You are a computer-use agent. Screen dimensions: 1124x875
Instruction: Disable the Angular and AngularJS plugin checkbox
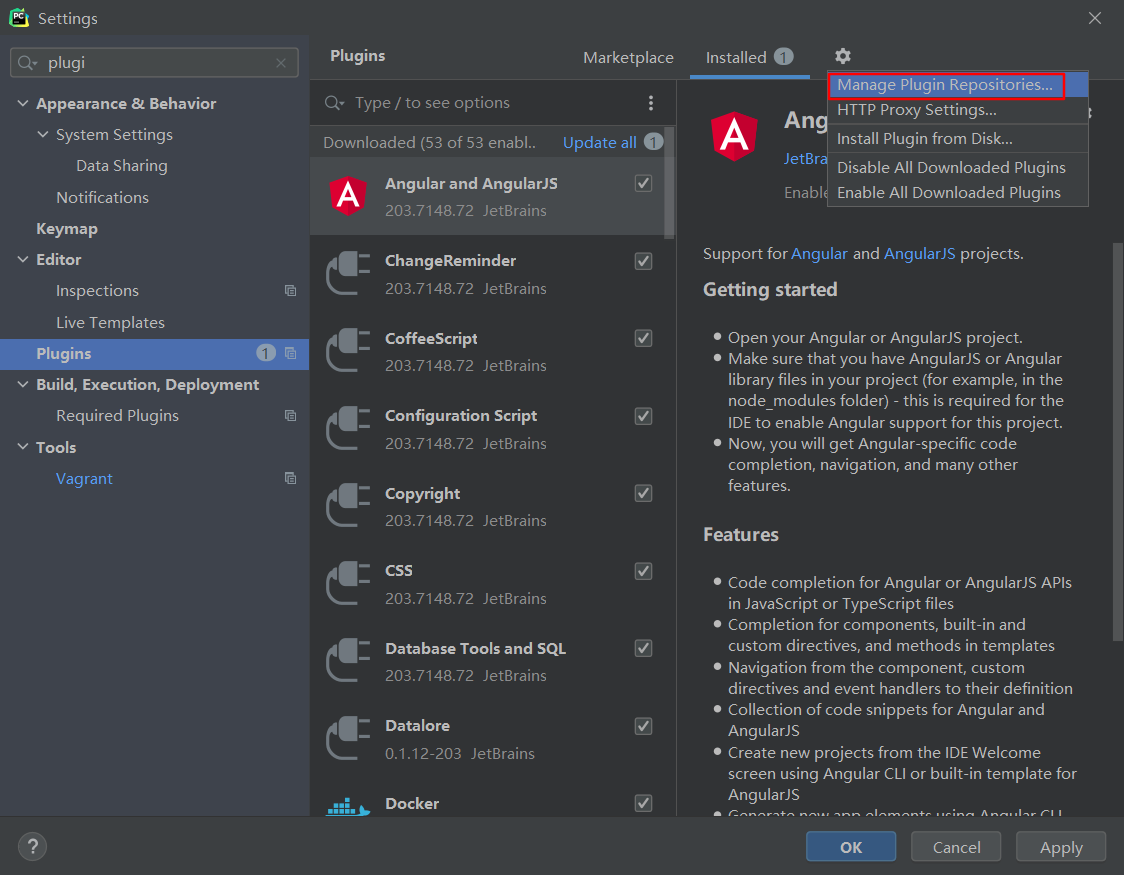click(643, 183)
